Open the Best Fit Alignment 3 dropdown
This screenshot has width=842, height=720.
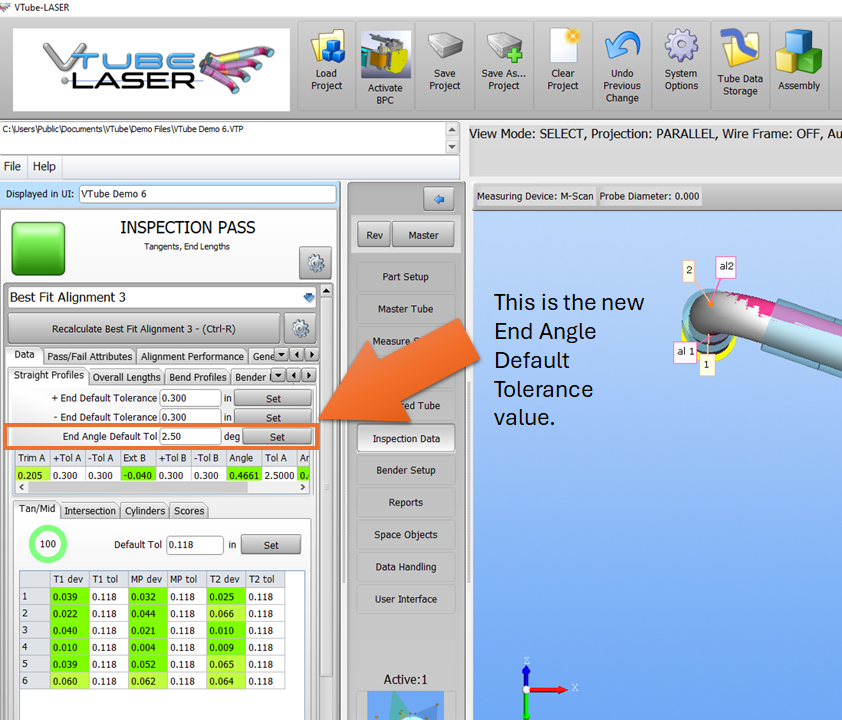coord(309,297)
